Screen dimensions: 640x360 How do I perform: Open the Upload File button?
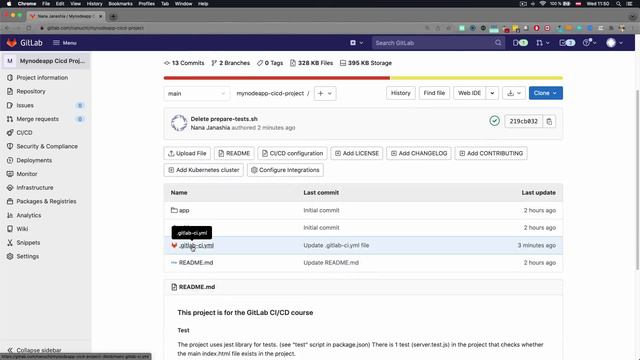[x=187, y=153]
